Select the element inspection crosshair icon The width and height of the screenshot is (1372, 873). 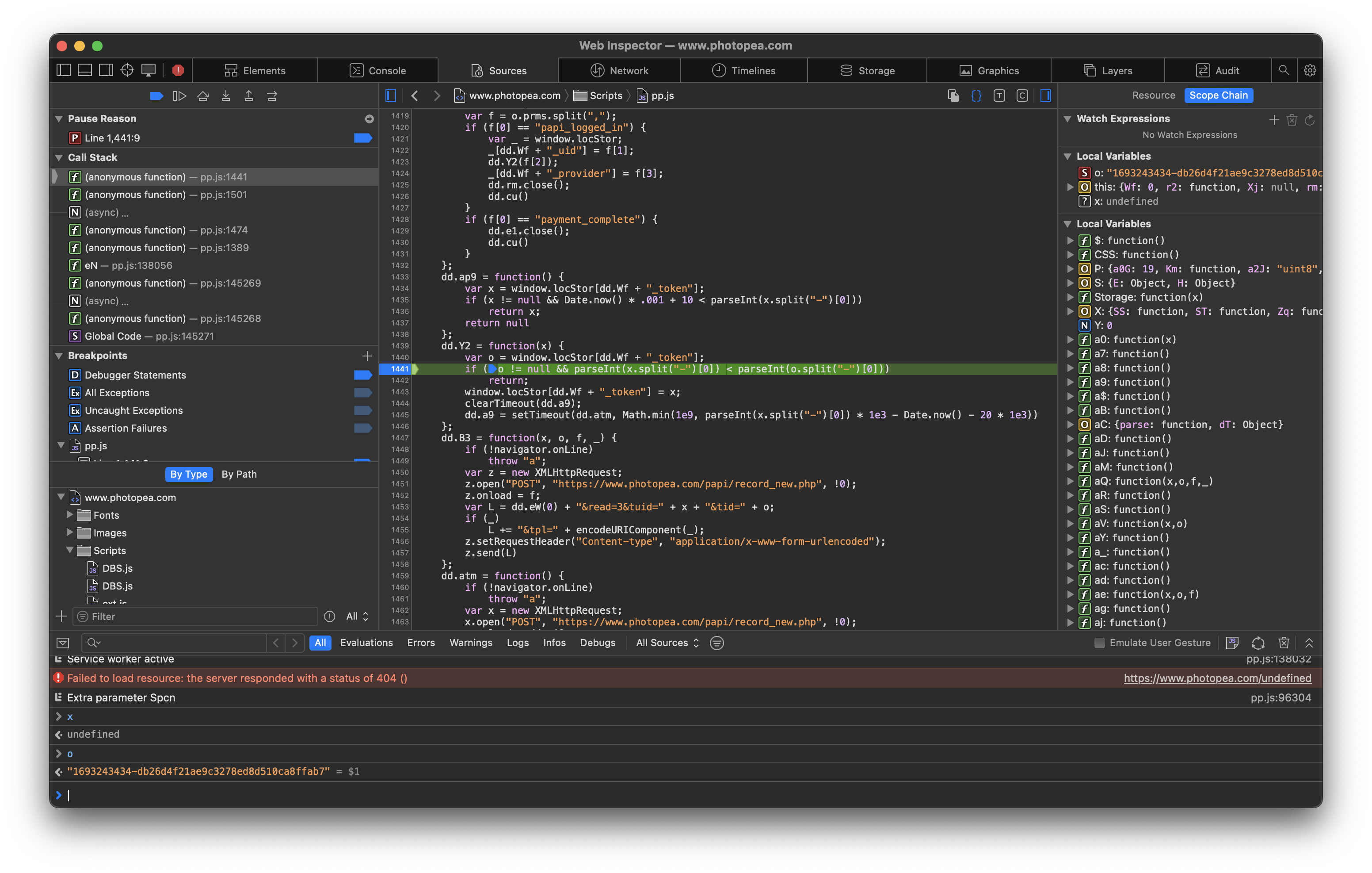(x=127, y=69)
